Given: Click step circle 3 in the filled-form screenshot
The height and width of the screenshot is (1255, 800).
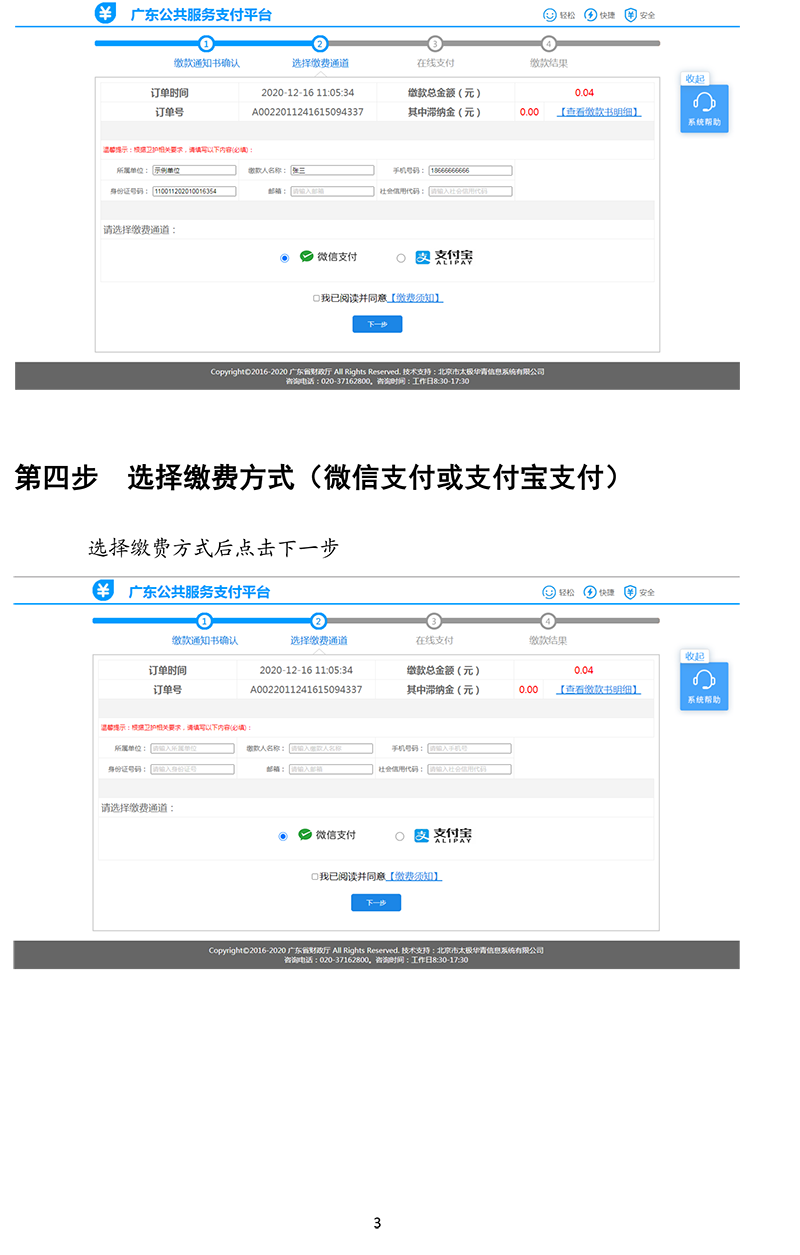Looking at the screenshot, I should (435, 44).
